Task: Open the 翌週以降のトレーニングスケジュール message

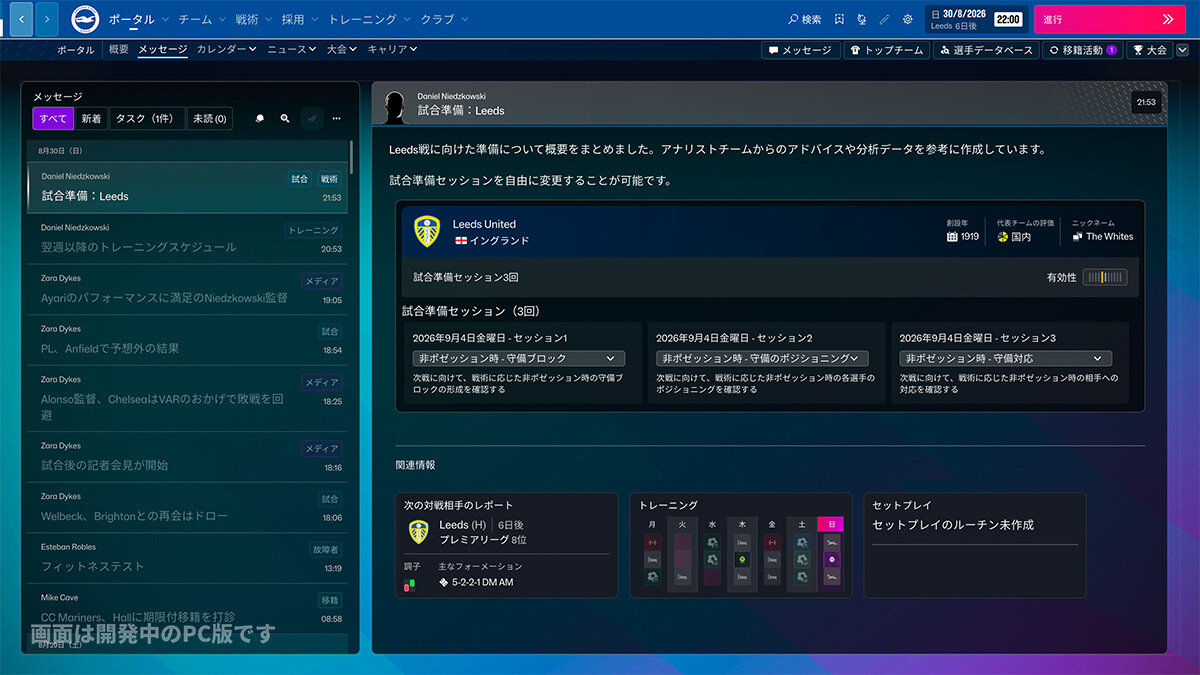Action: click(x=189, y=238)
